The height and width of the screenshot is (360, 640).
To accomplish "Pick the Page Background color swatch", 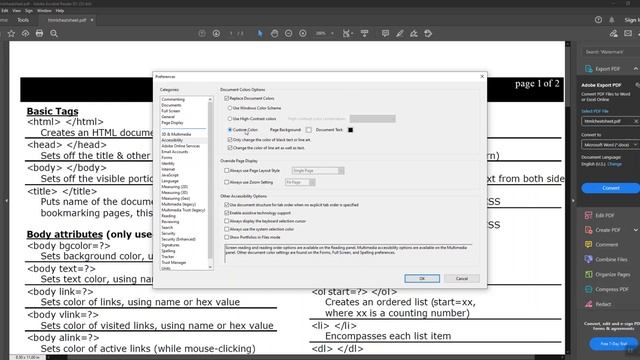I will 309,130.
